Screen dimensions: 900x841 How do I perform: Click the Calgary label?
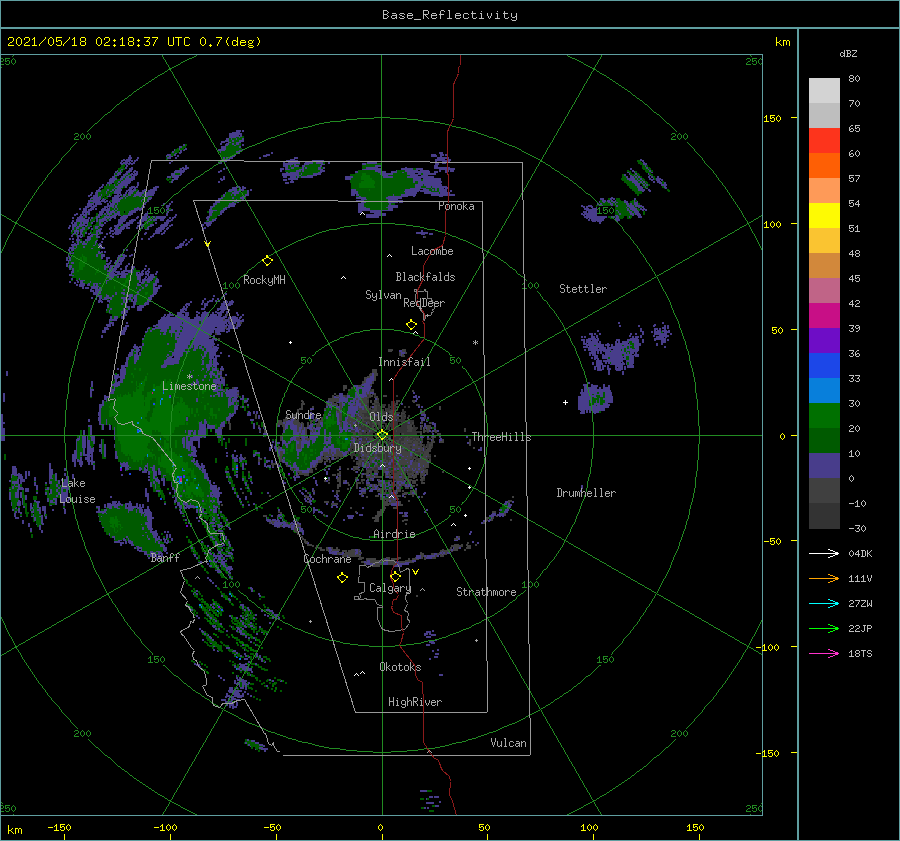(390, 588)
